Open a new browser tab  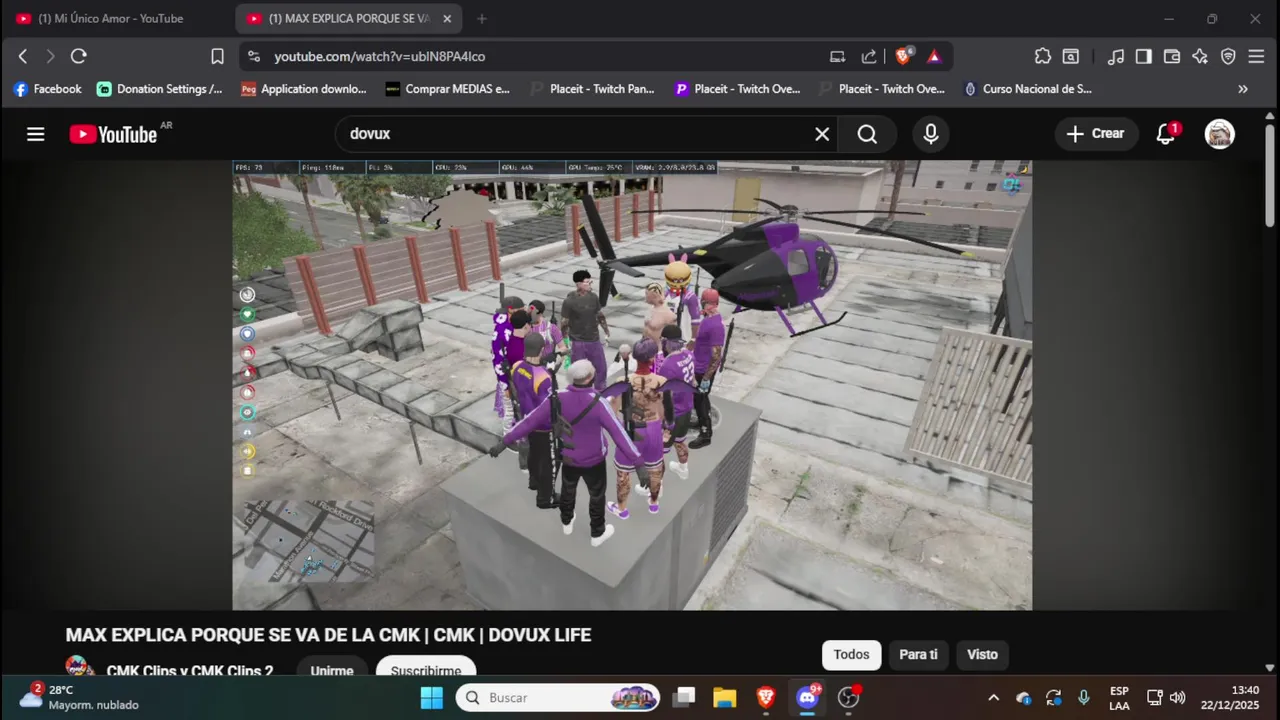(x=482, y=19)
